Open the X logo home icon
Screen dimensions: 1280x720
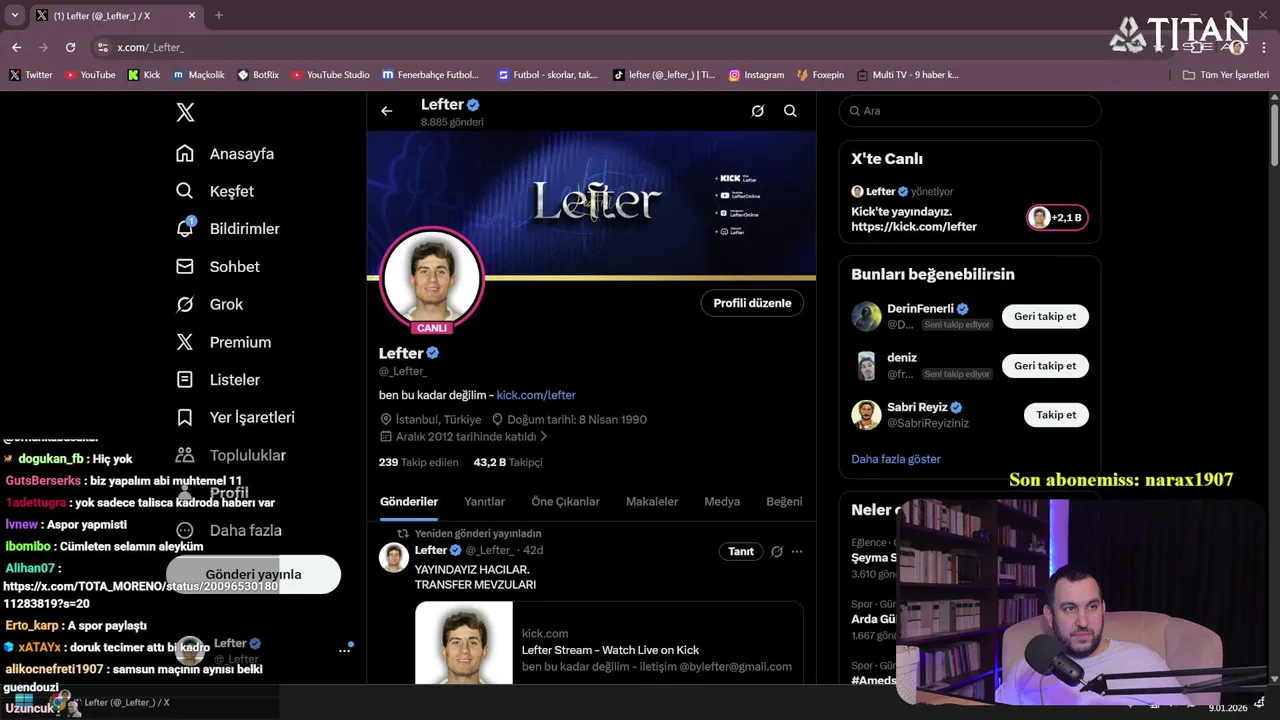(185, 112)
